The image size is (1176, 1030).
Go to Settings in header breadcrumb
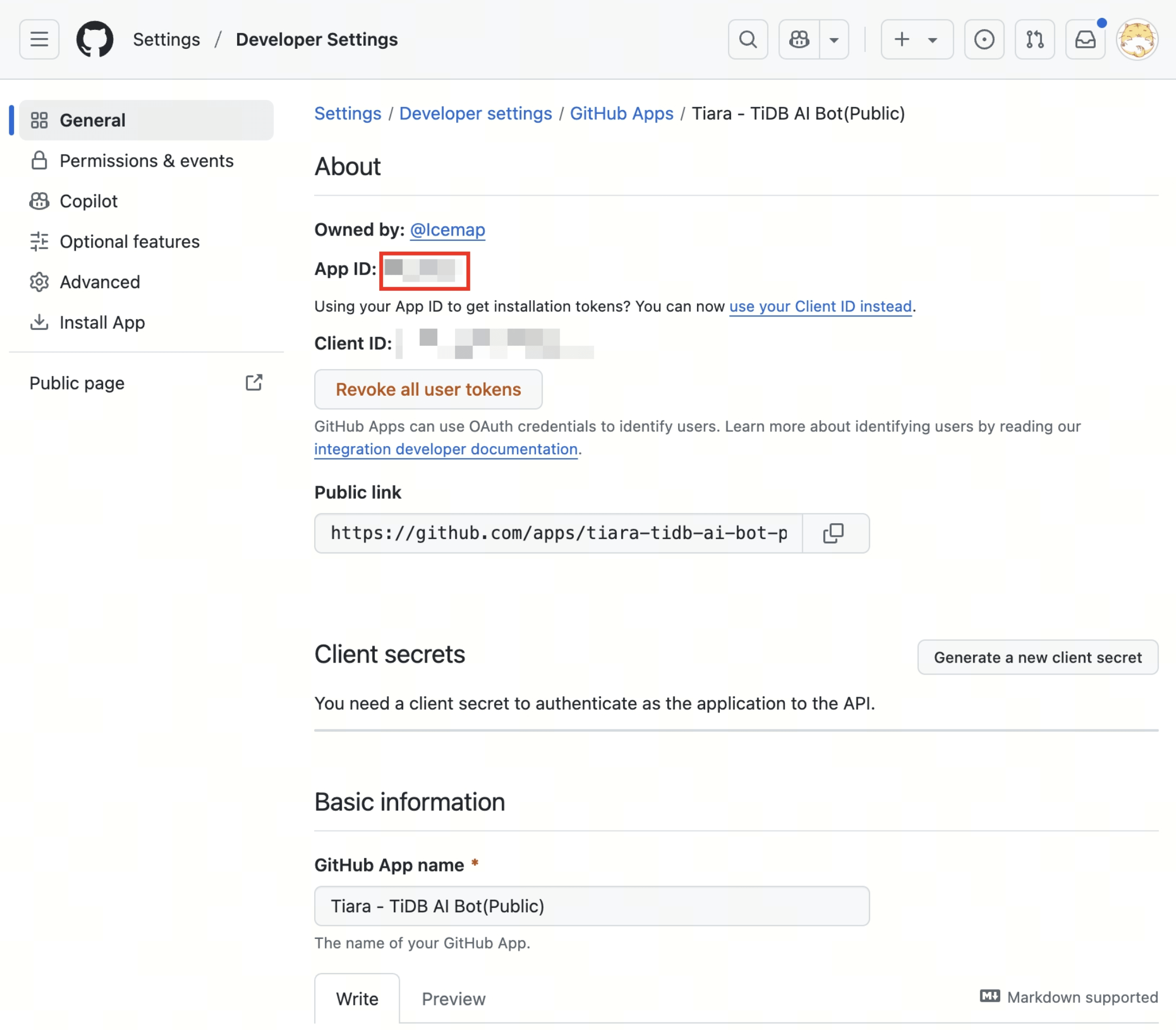[167, 39]
